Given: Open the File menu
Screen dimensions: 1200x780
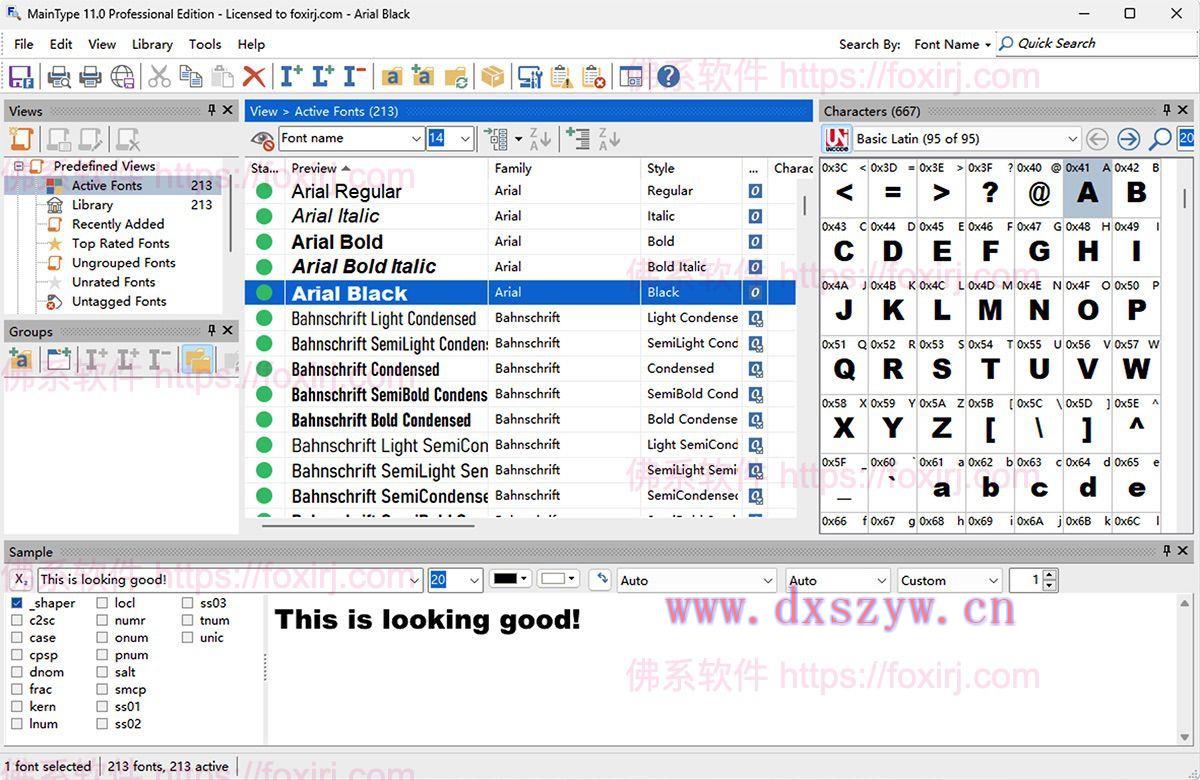Looking at the screenshot, I should [24, 44].
